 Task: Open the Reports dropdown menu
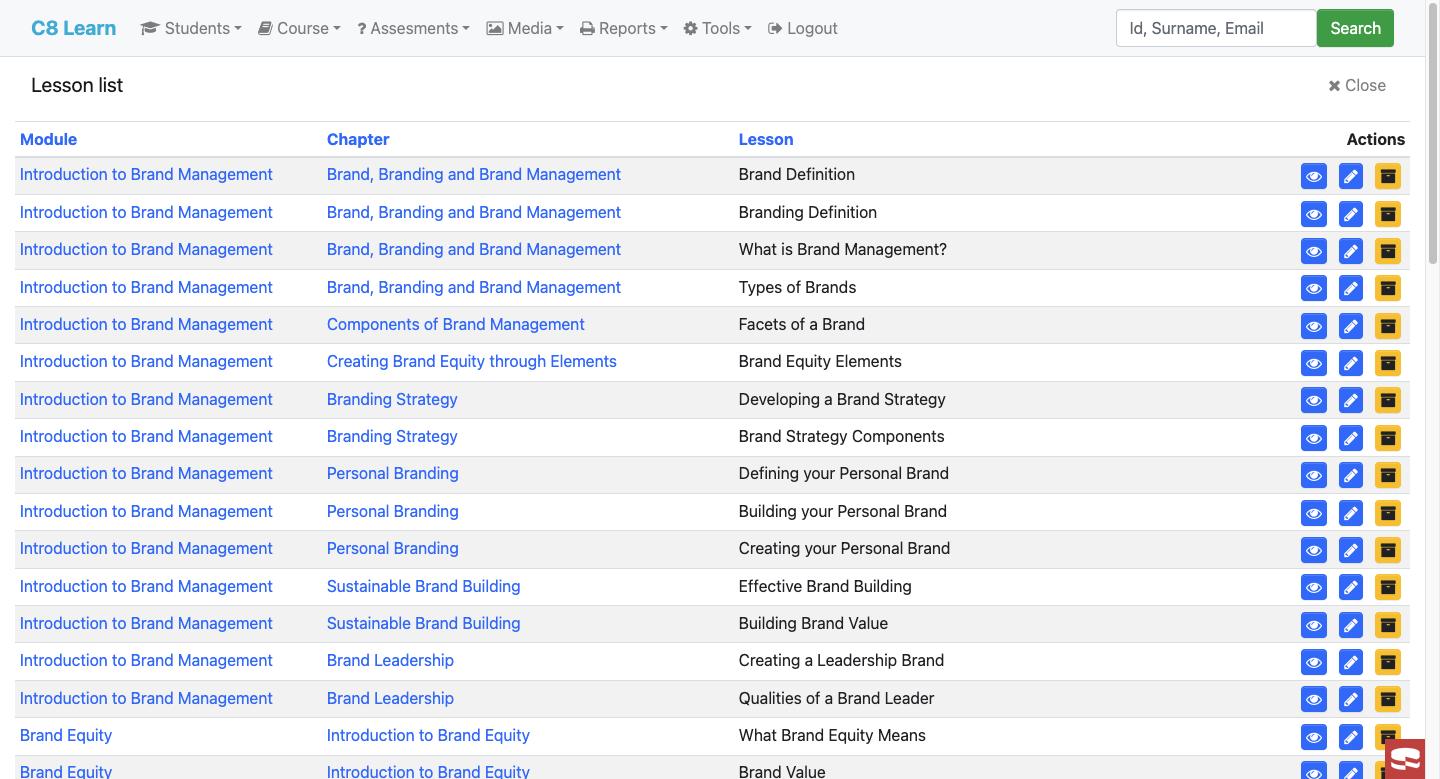[x=623, y=28]
